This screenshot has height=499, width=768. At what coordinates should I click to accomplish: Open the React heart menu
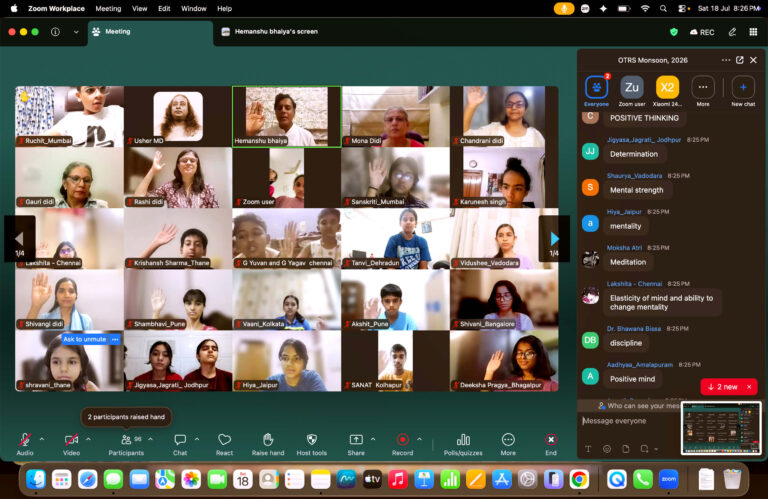tap(224, 444)
